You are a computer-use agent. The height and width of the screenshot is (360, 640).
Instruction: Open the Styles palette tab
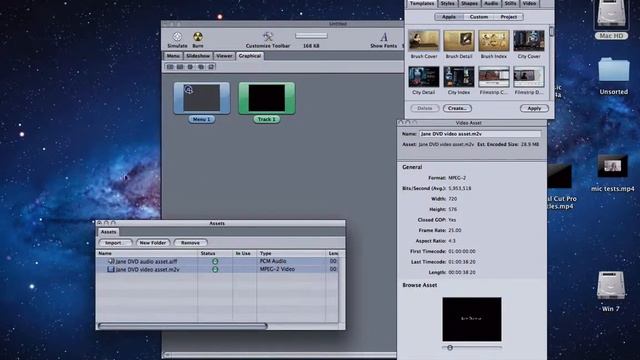point(447,3)
